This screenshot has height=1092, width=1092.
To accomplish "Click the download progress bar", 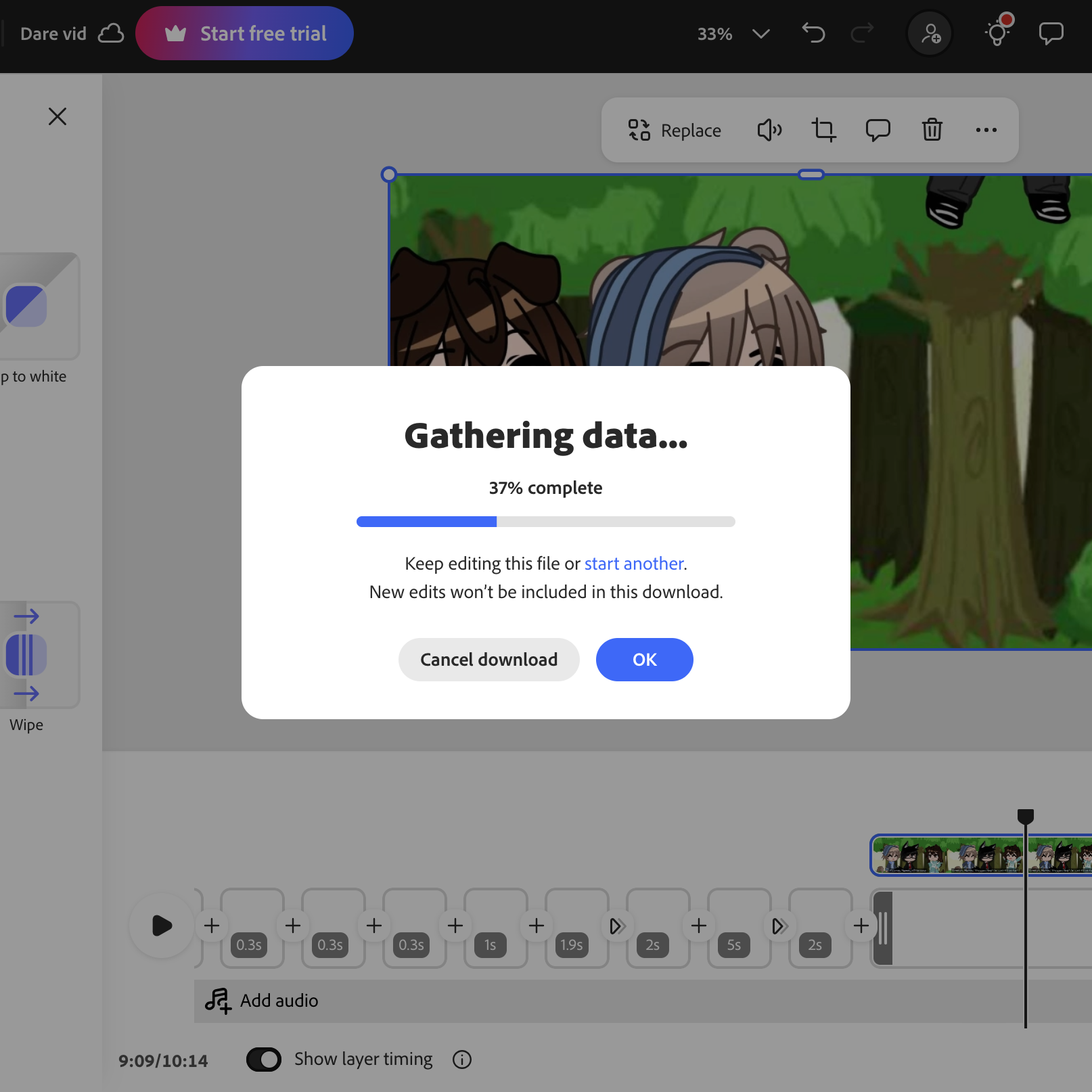I will [546, 522].
